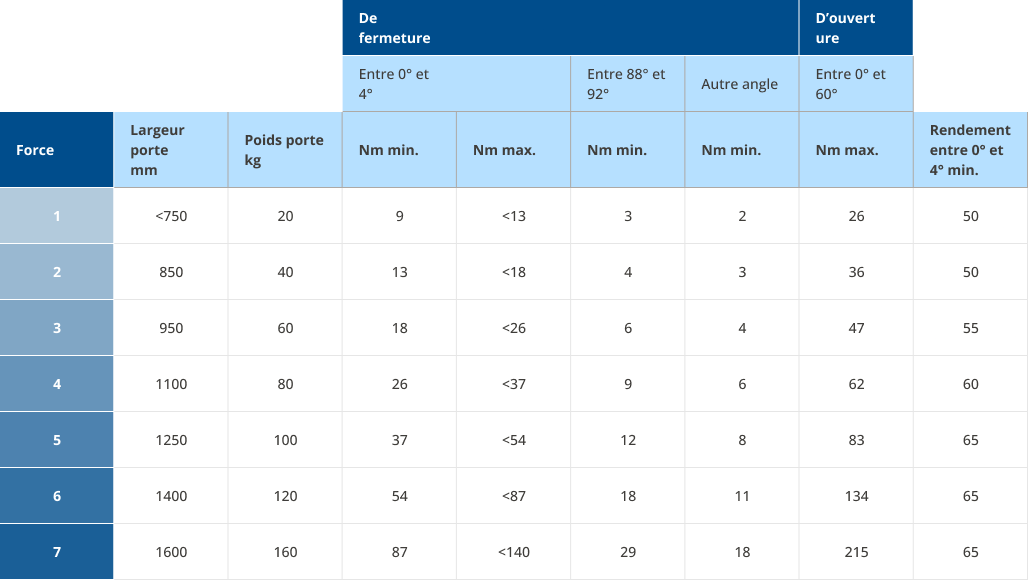Click the 134 Nm max opening cell
1028x580 pixels.
pyautogui.click(x=856, y=496)
